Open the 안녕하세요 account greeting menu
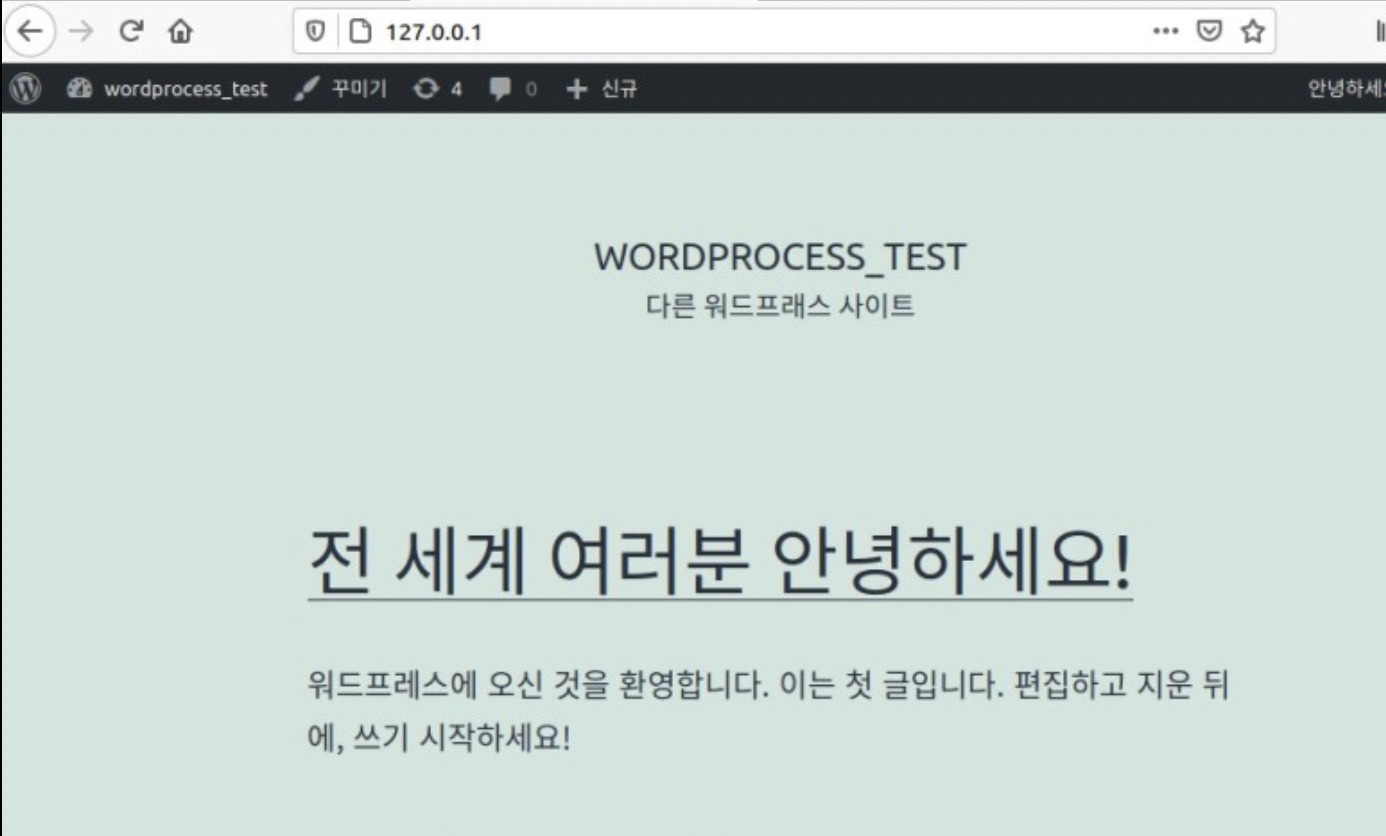Image resolution: width=1386 pixels, height=836 pixels. [1346, 89]
